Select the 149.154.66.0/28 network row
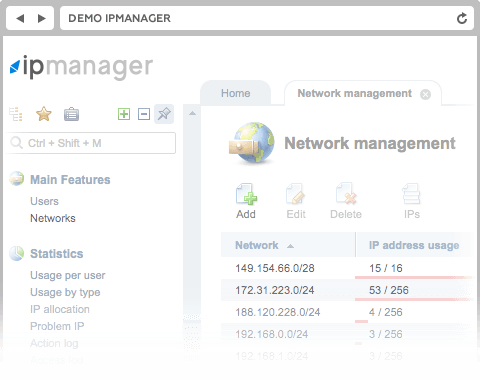Viewport: 480px width, 380px height. click(346, 268)
